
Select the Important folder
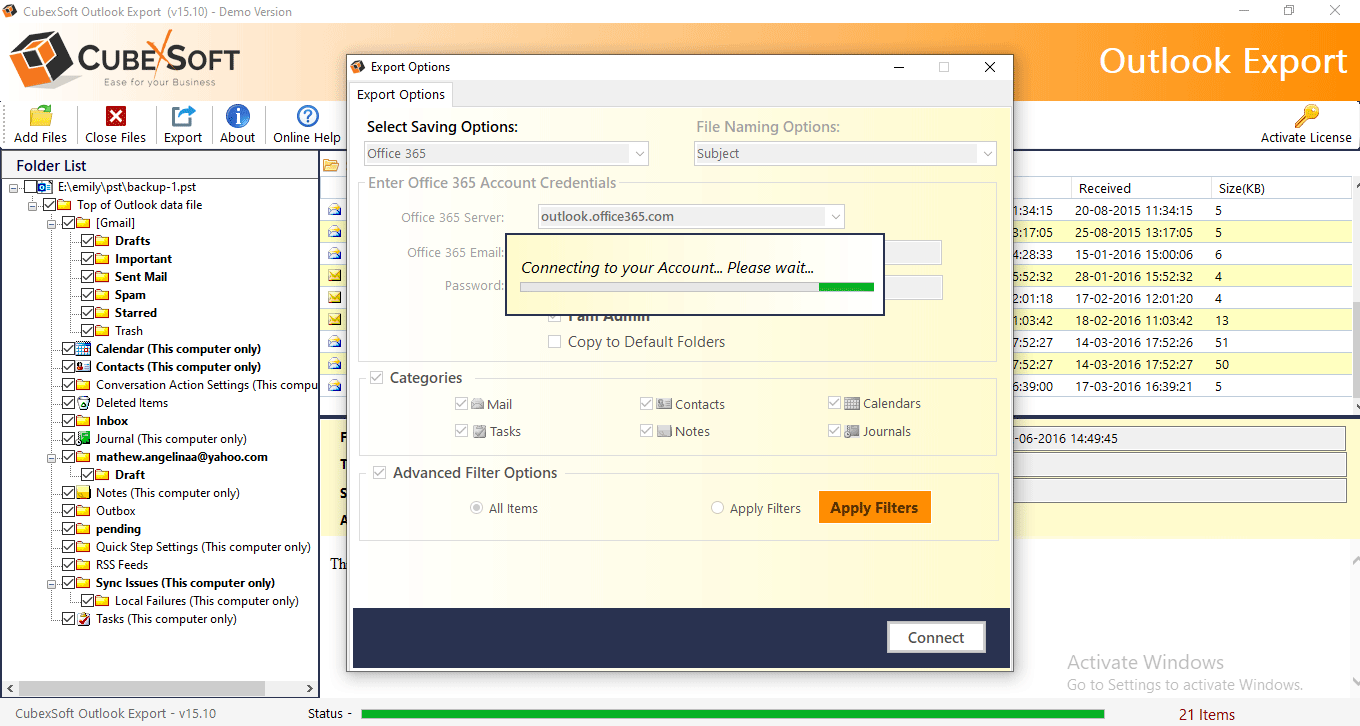pyautogui.click(x=143, y=259)
